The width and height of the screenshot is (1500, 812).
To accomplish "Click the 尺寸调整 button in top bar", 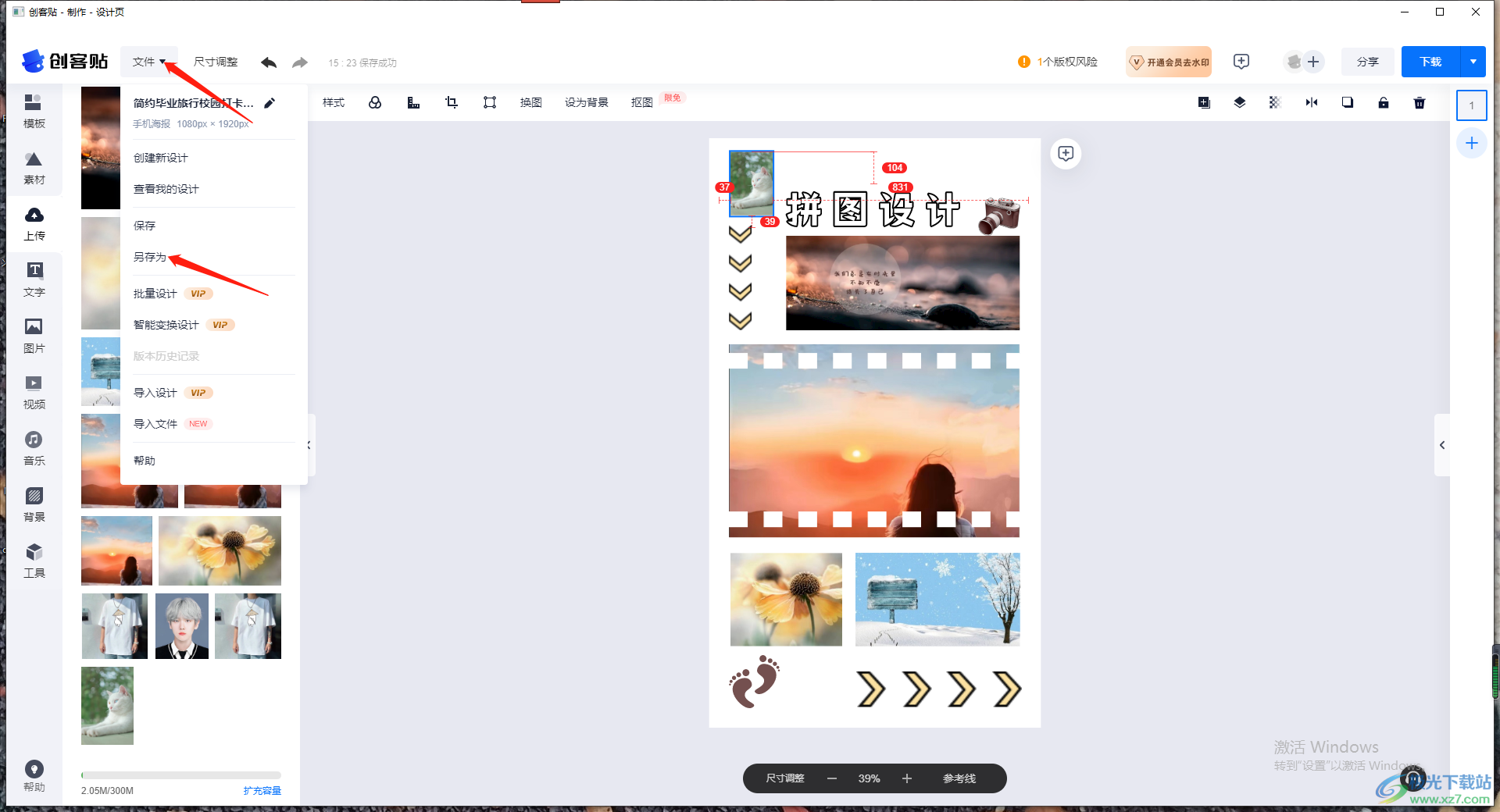I will pyautogui.click(x=216, y=62).
